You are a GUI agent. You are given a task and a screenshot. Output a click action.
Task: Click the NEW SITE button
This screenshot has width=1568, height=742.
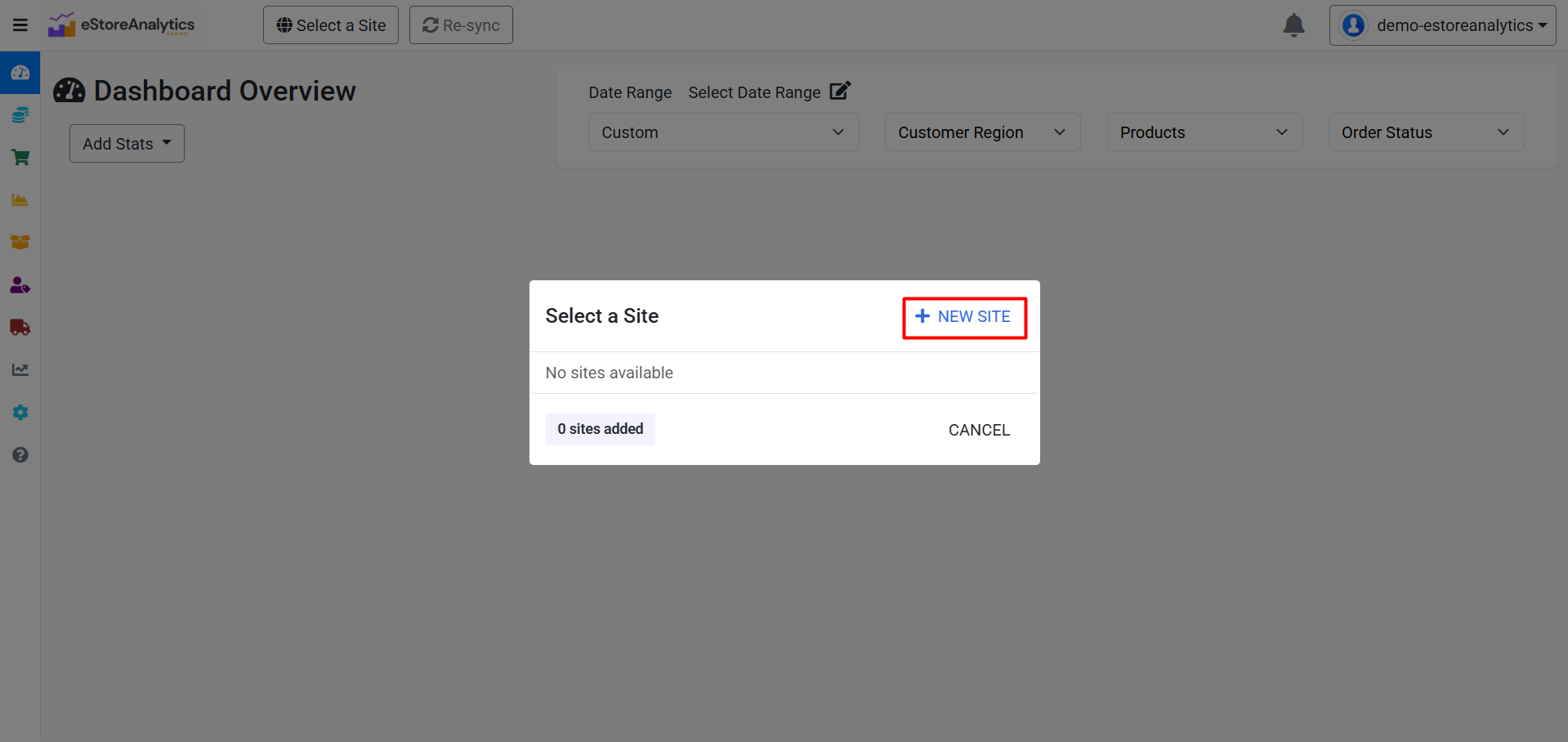click(x=964, y=317)
